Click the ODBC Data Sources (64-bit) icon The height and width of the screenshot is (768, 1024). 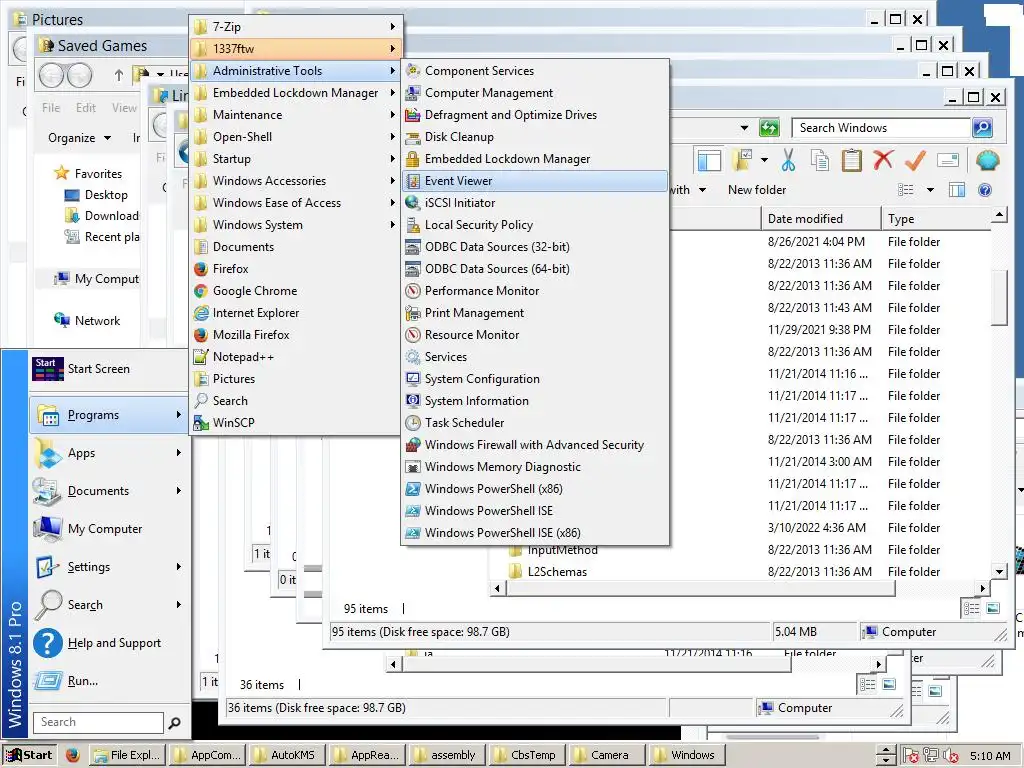(412, 269)
